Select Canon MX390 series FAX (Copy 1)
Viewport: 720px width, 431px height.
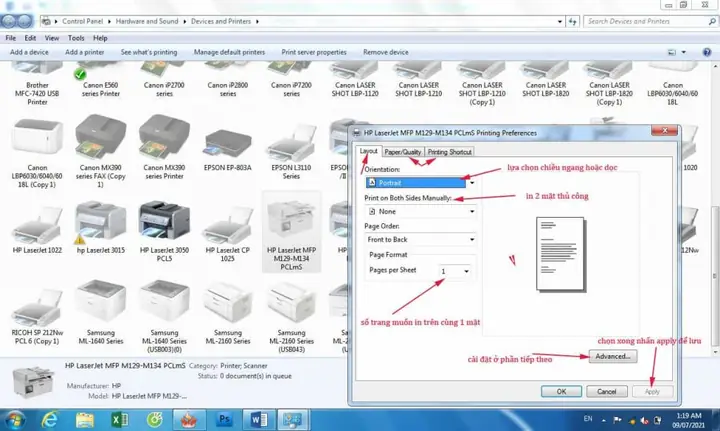pos(101,151)
